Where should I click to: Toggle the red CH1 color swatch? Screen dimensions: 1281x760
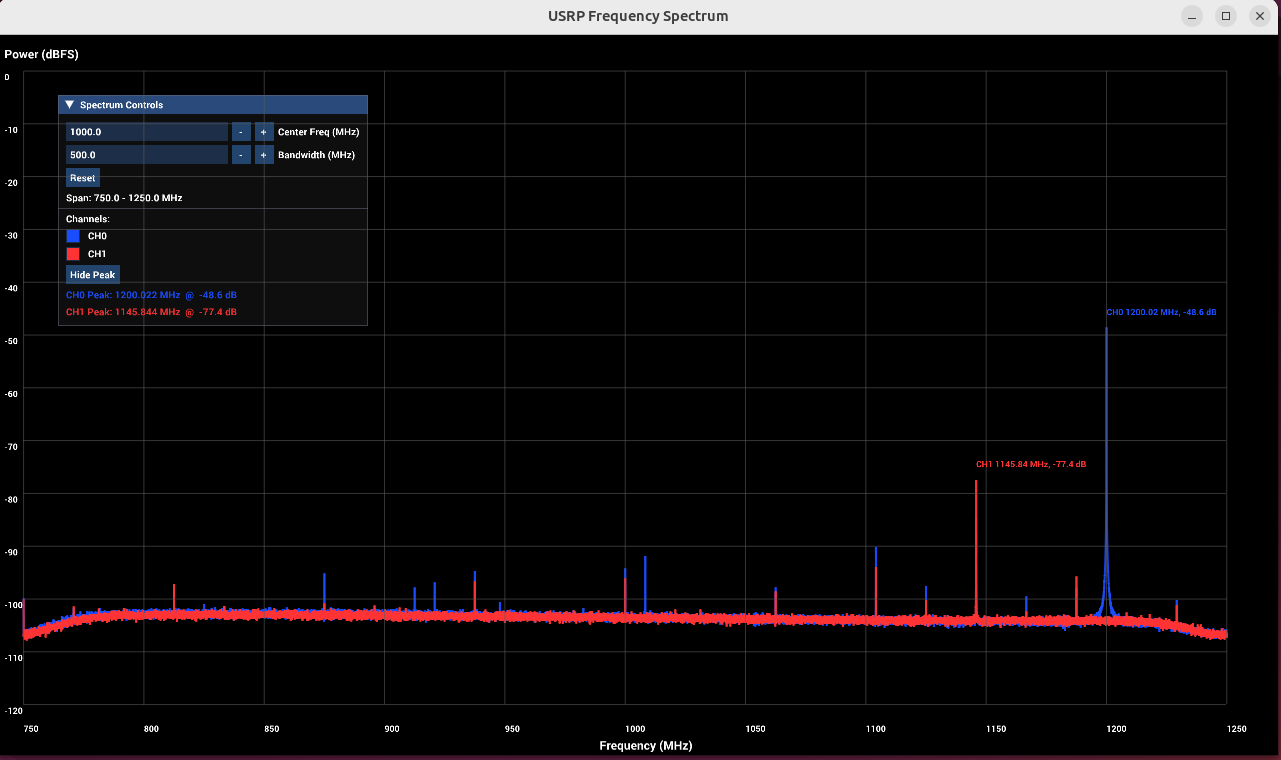click(x=73, y=254)
